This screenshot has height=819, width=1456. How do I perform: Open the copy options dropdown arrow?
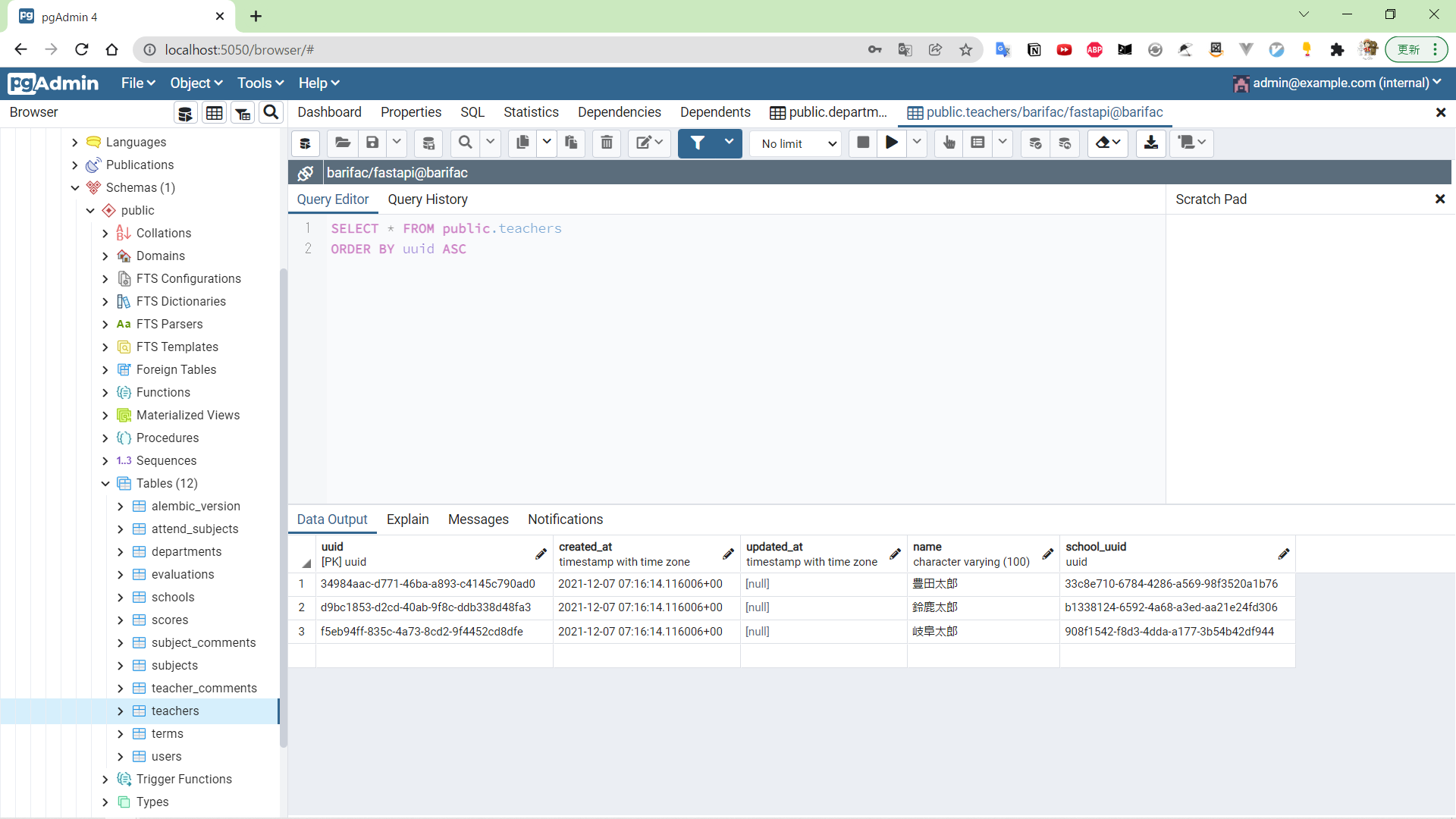point(547,143)
